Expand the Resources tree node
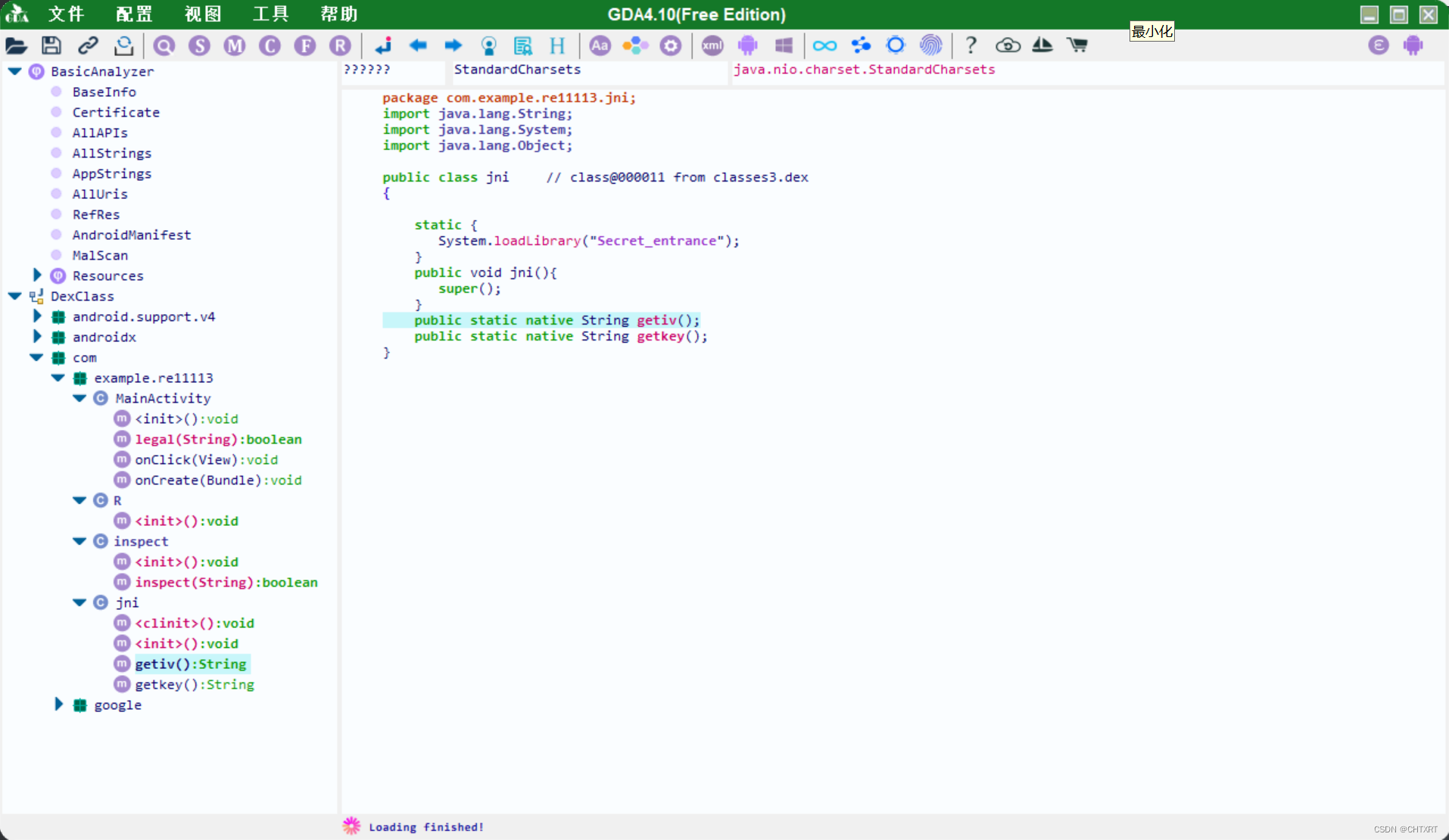 36,275
